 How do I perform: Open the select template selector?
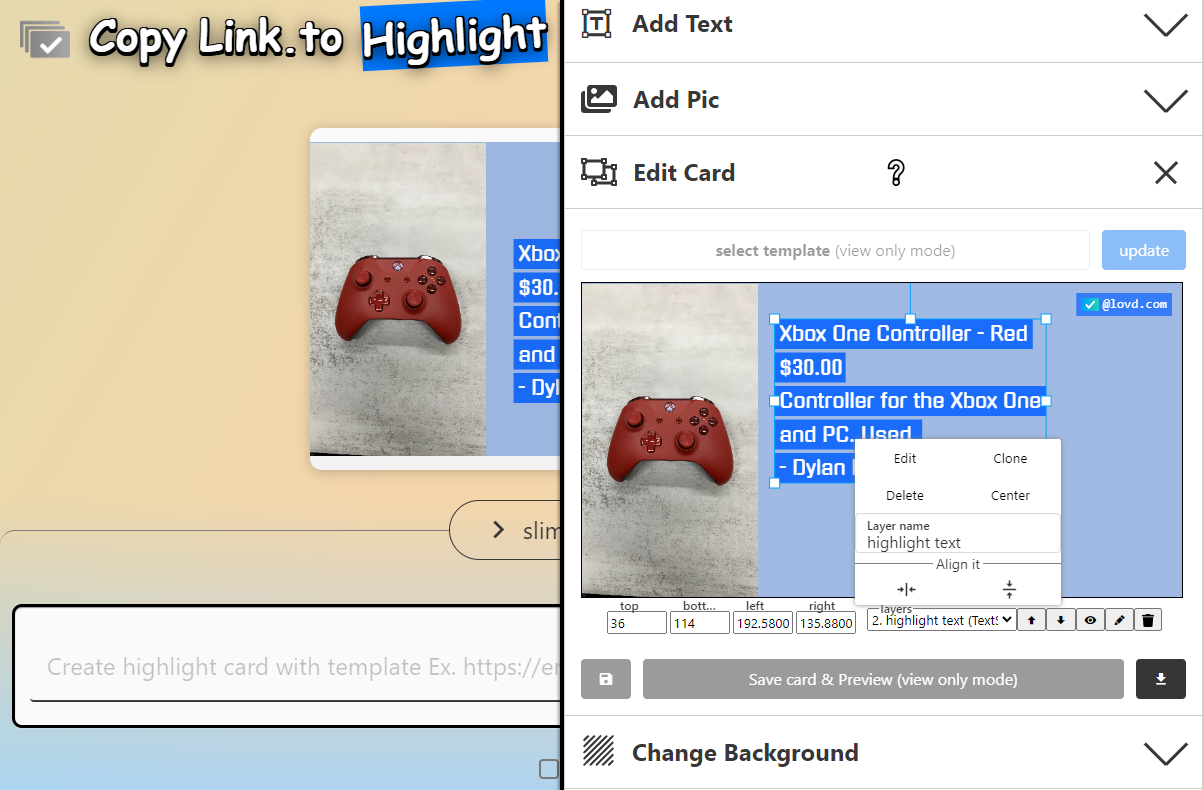[x=835, y=250]
